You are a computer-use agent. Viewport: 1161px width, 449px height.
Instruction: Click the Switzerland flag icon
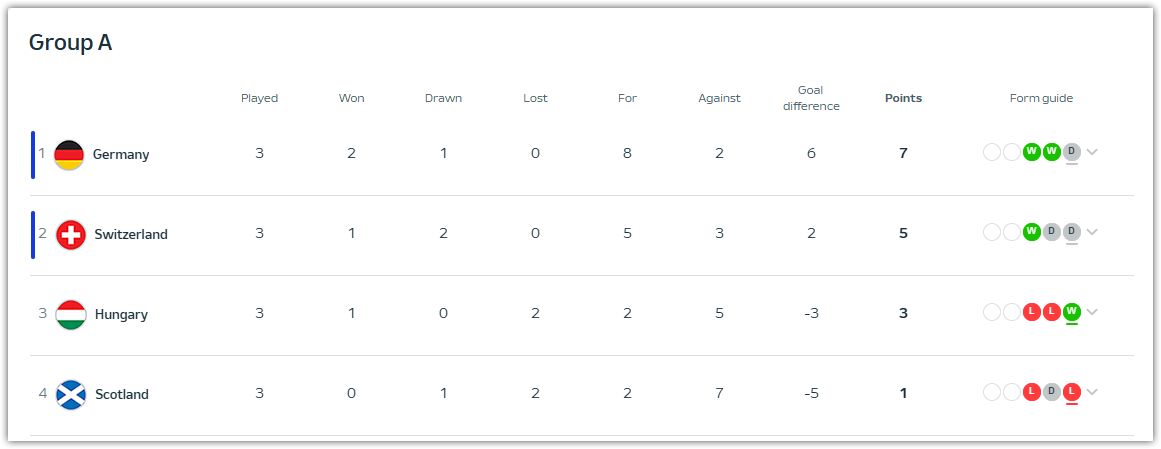click(71, 235)
